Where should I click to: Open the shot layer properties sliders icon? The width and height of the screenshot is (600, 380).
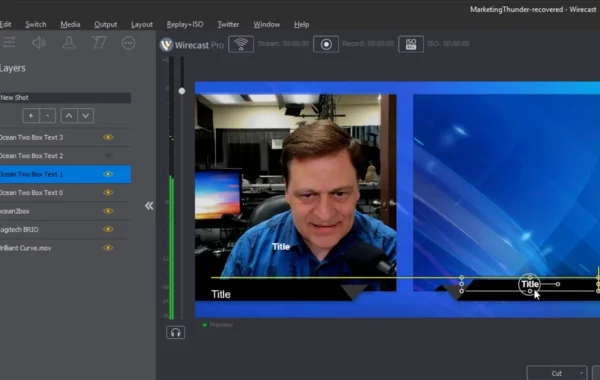[9, 42]
